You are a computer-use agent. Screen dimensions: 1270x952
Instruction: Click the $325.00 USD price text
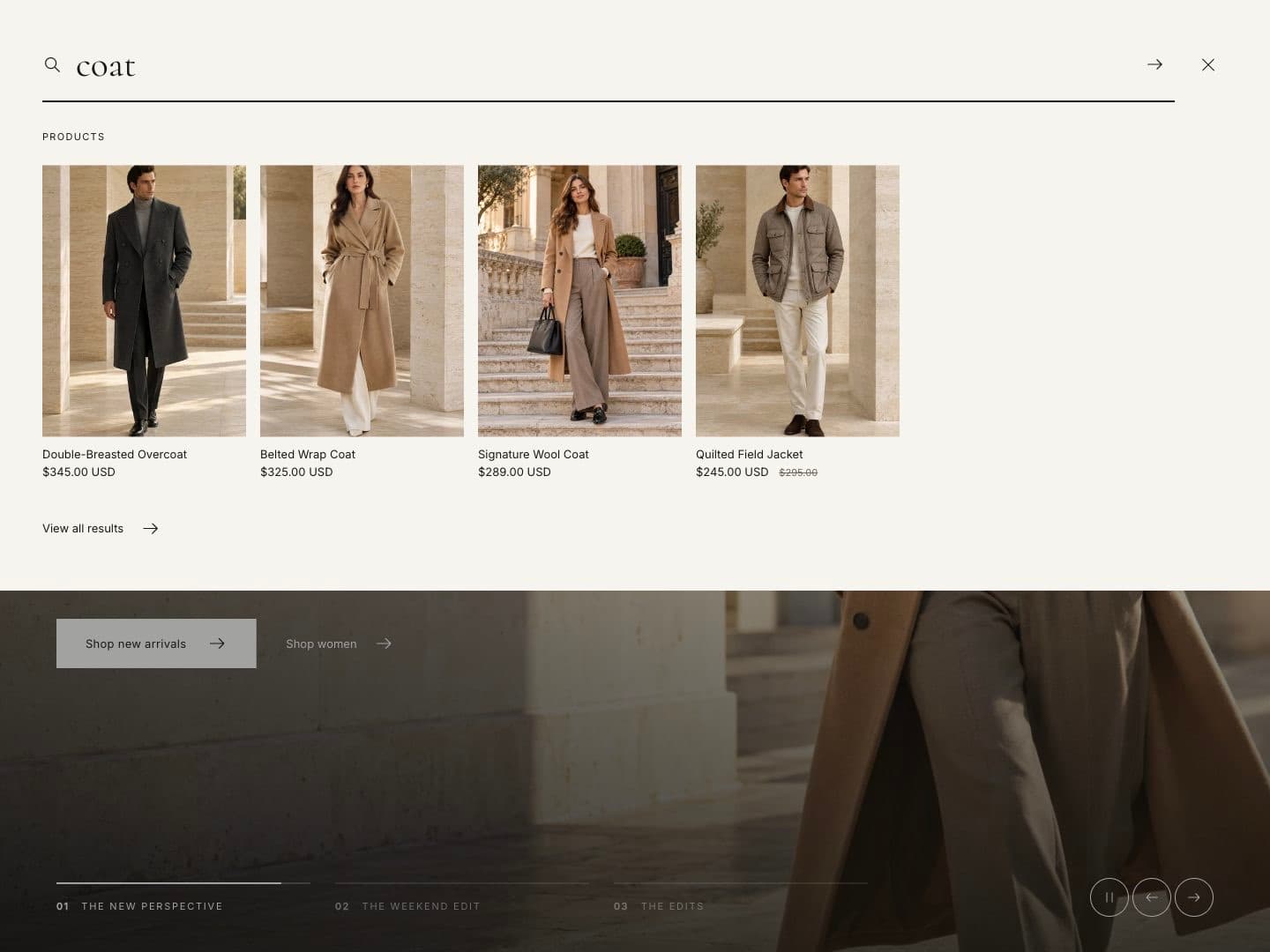point(296,472)
